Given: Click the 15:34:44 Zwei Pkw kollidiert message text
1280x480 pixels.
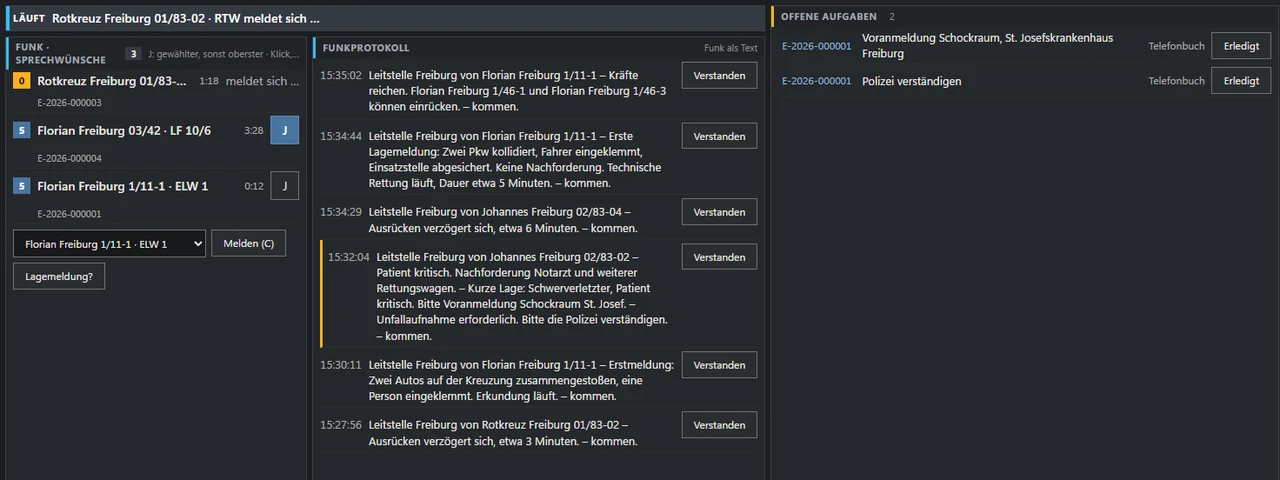Looking at the screenshot, I should (x=515, y=159).
